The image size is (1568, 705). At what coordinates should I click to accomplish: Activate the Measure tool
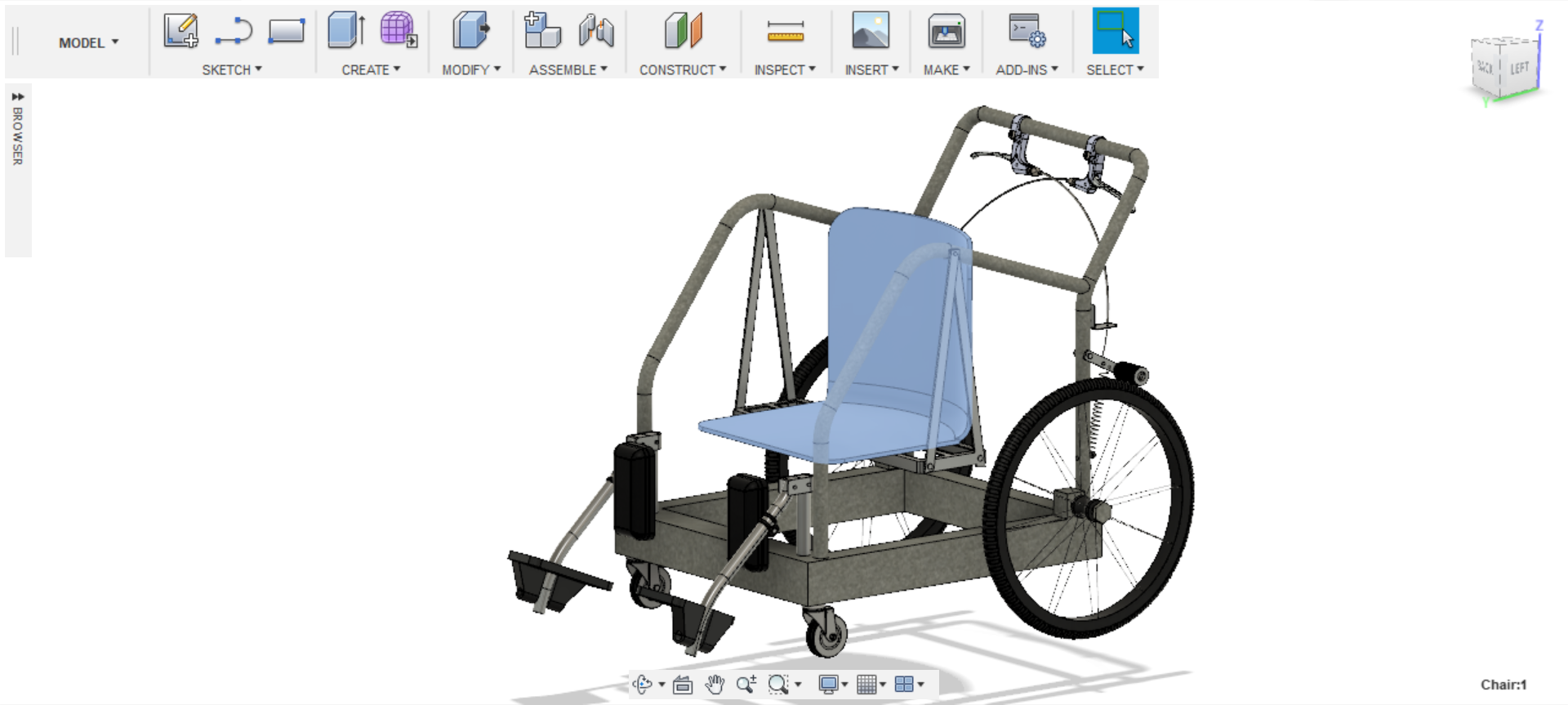(x=786, y=32)
